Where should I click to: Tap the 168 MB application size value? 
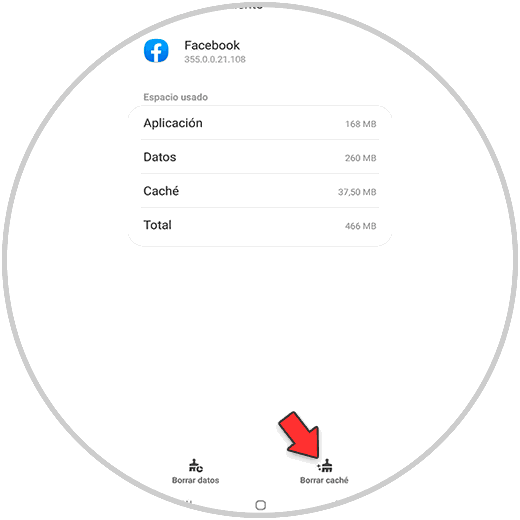click(361, 124)
